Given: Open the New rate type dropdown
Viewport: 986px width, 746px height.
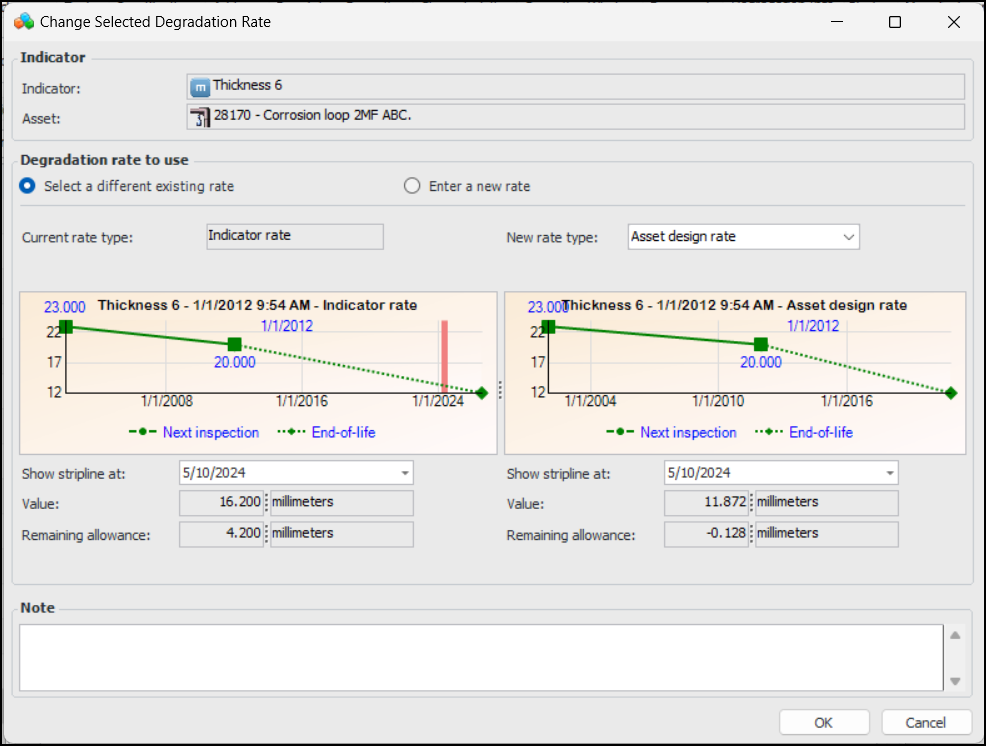Looking at the screenshot, I should click(x=848, y=237).
